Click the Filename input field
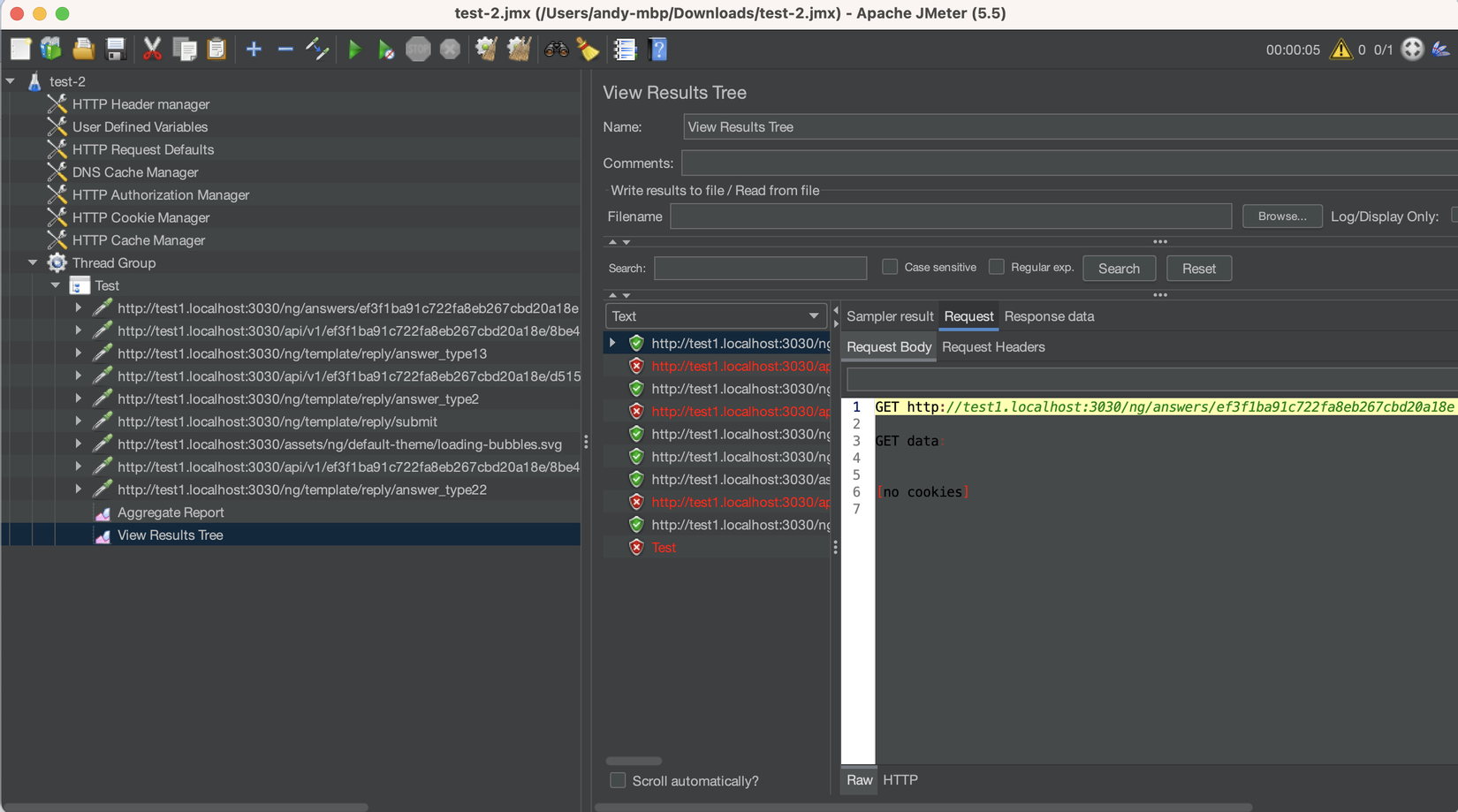The height and width of the screenshot is (812, 1458). click(951, 216)
